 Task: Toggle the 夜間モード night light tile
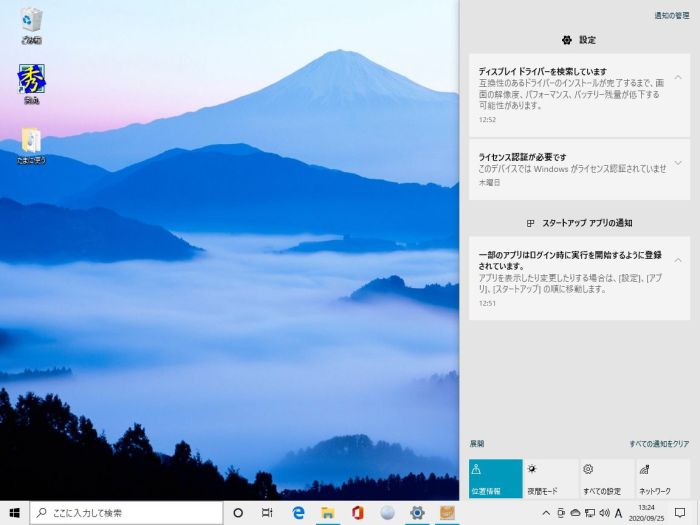coord(551,479)
